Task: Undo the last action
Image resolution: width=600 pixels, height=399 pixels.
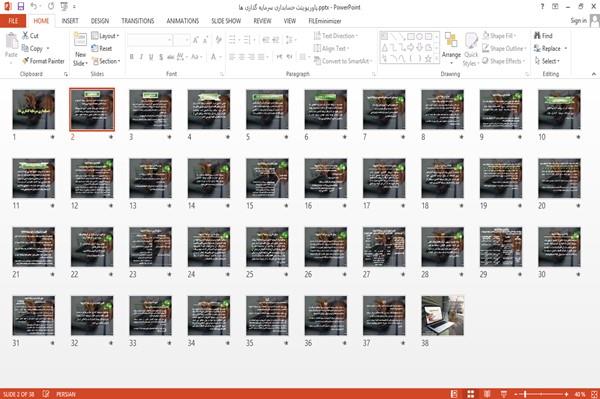Action: [34, 7]
